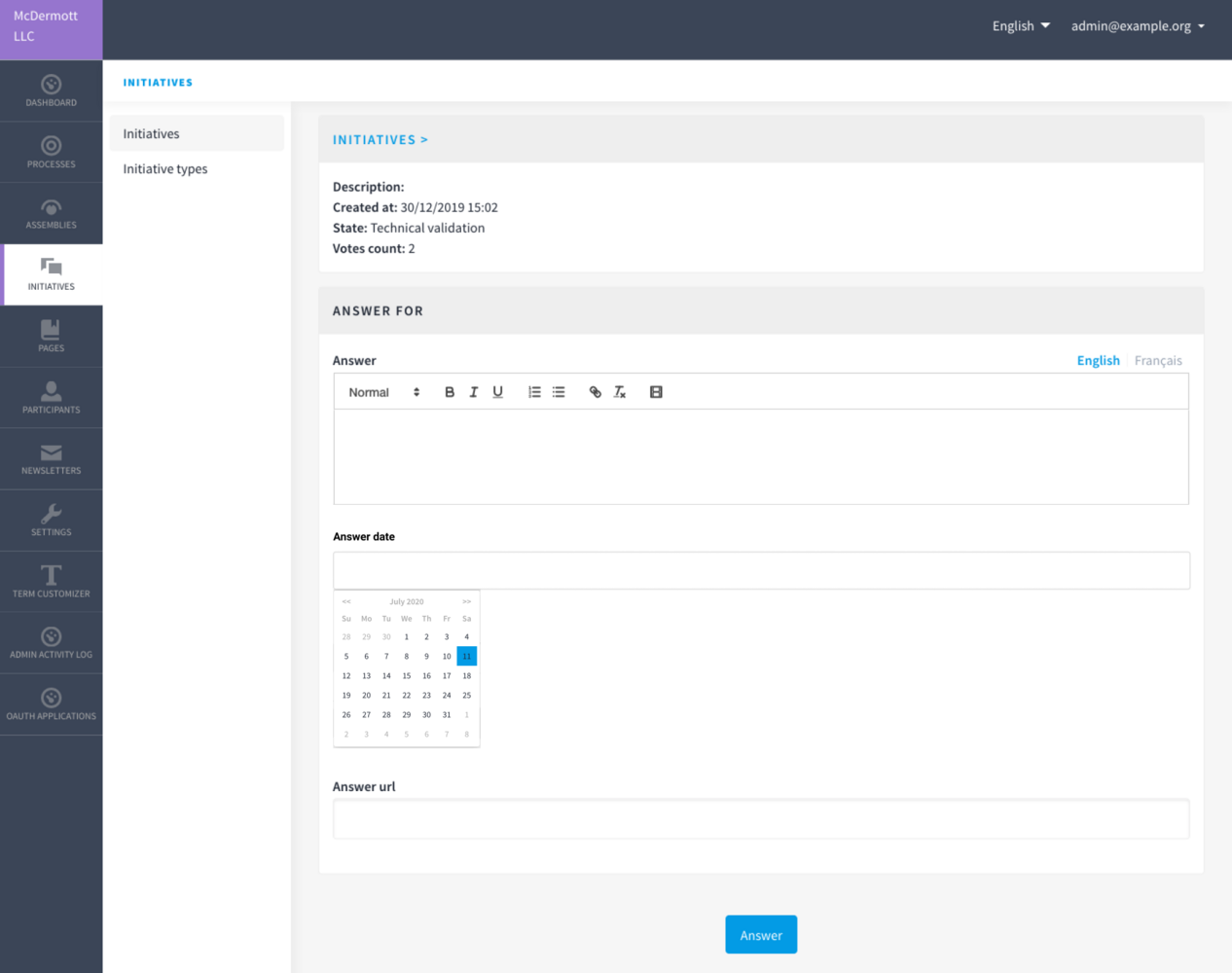Toggle bold formatting in answer editor
The height and width of the screenshot is (973, 1232).
450,392
